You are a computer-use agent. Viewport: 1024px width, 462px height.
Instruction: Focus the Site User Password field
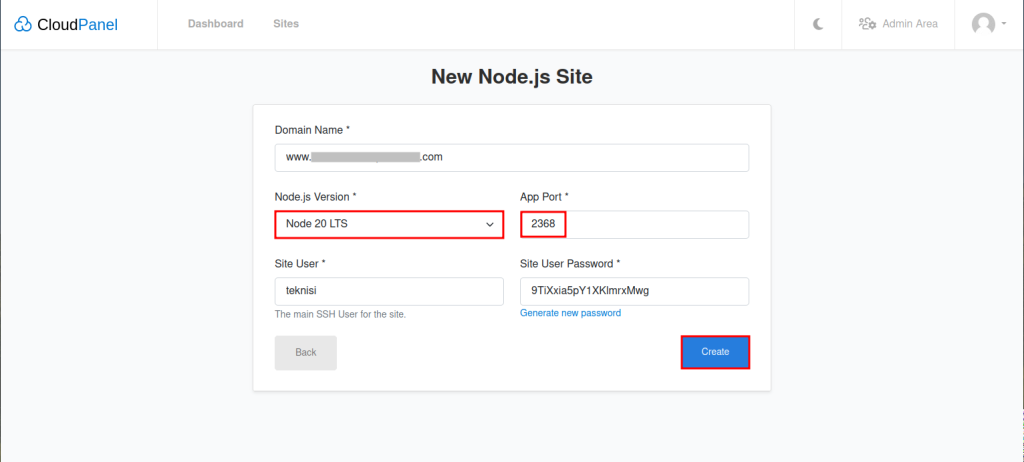click(634, 291)
